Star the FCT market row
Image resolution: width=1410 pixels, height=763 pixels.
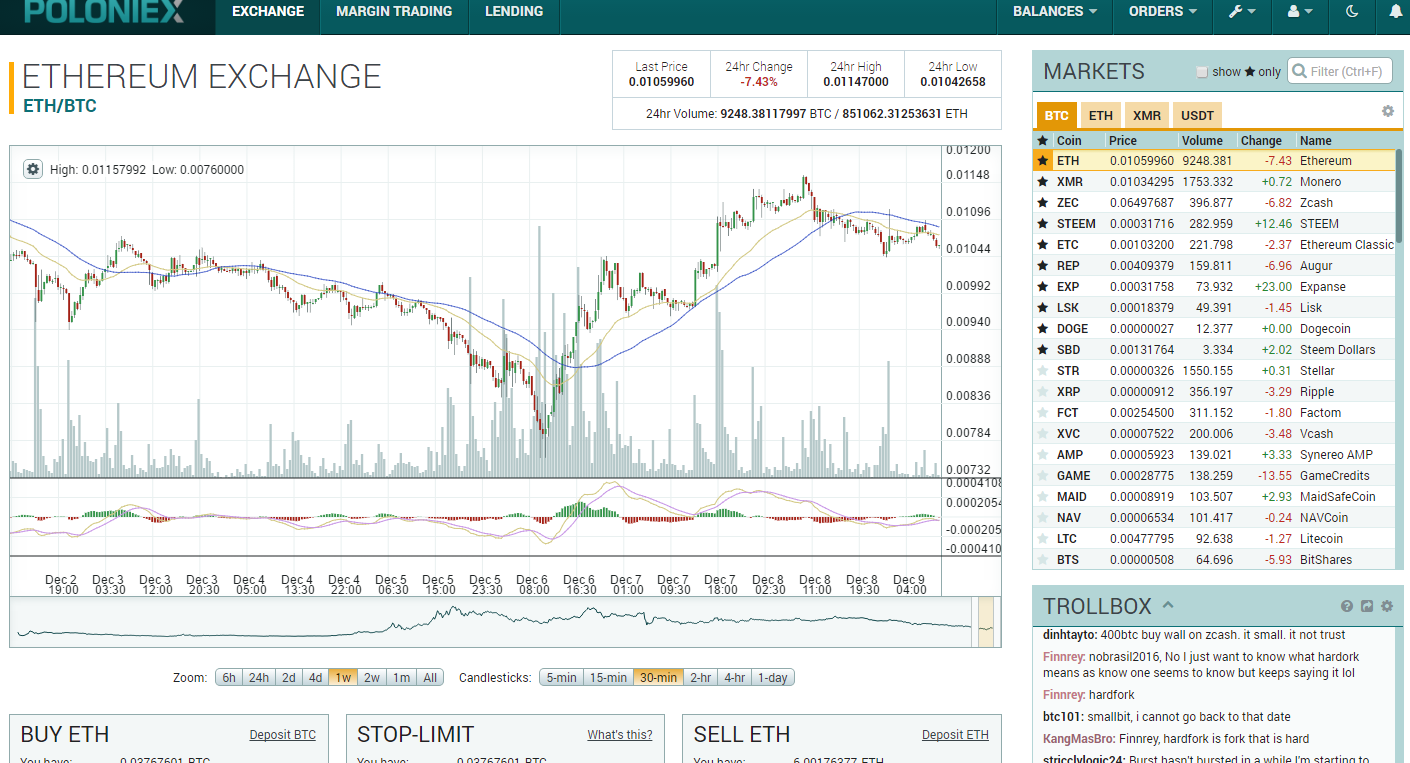1043,413
